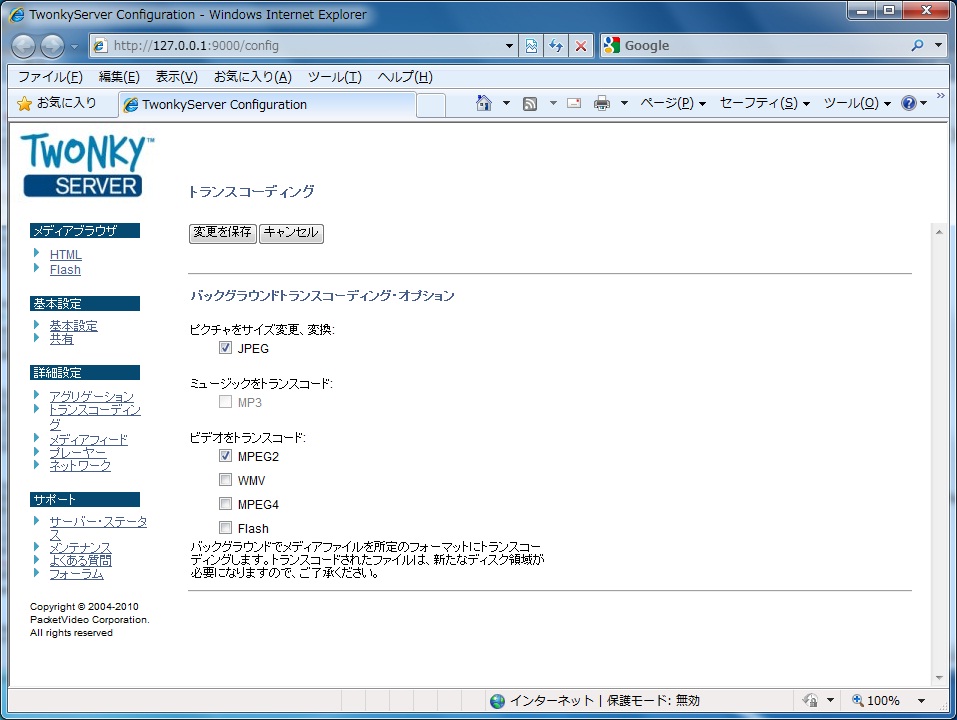Viewport: 957px width, 720px height.
Task: Open the search provider dropdown arrow
Action: coord(939,45)
